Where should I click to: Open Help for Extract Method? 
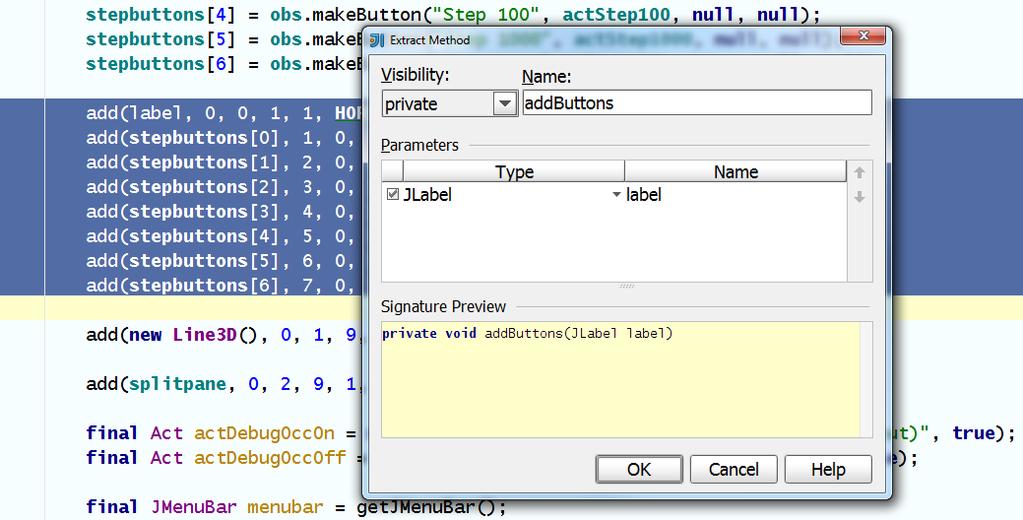click(828, 469)
